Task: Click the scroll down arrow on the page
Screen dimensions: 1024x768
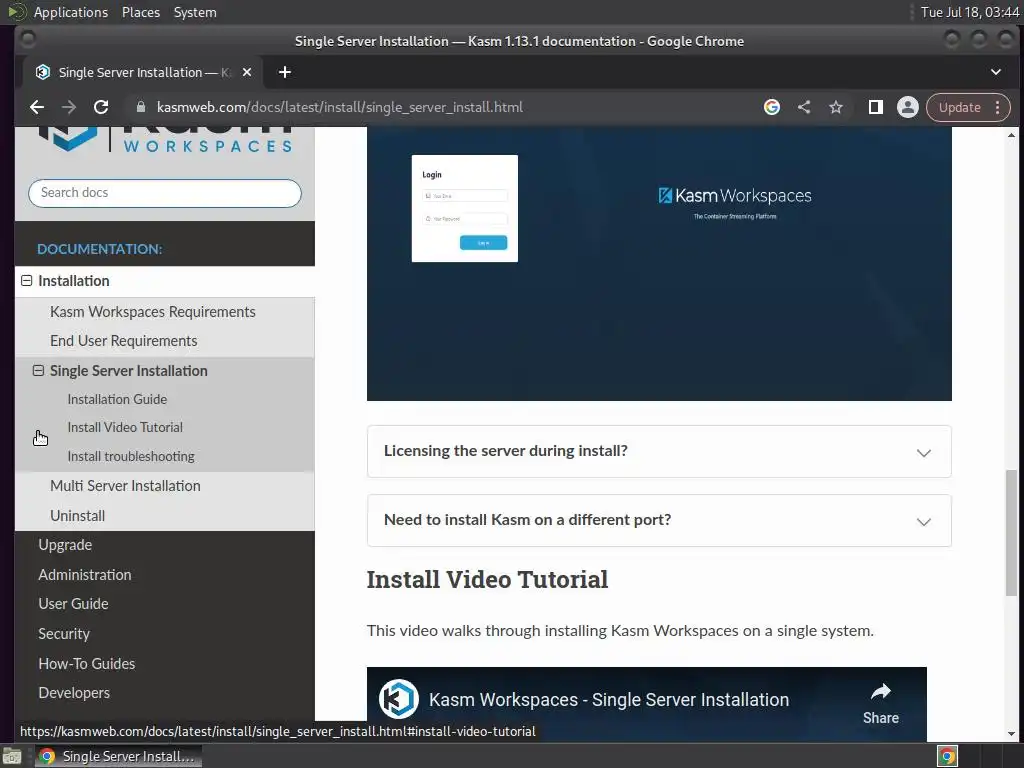Action: pos(1011,734)
